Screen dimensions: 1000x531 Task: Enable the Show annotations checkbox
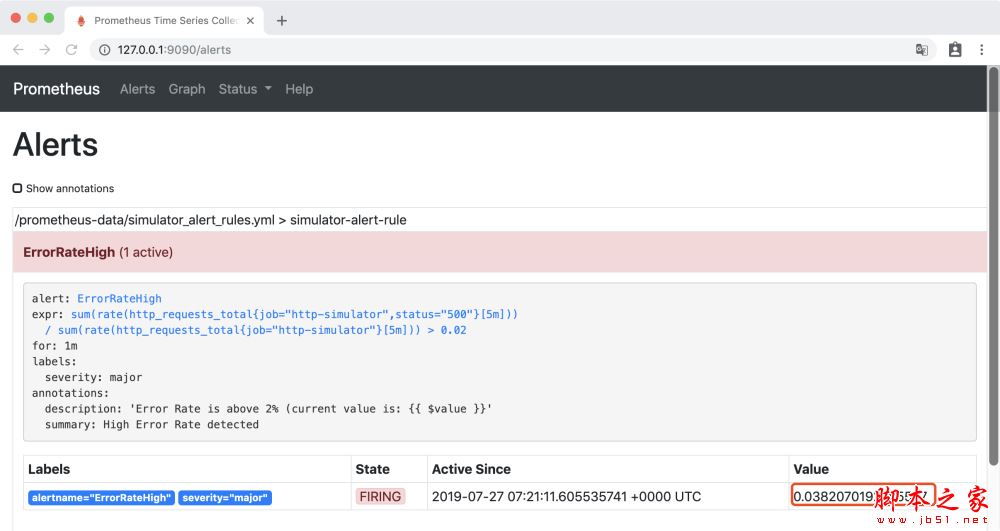coord(18,188)
